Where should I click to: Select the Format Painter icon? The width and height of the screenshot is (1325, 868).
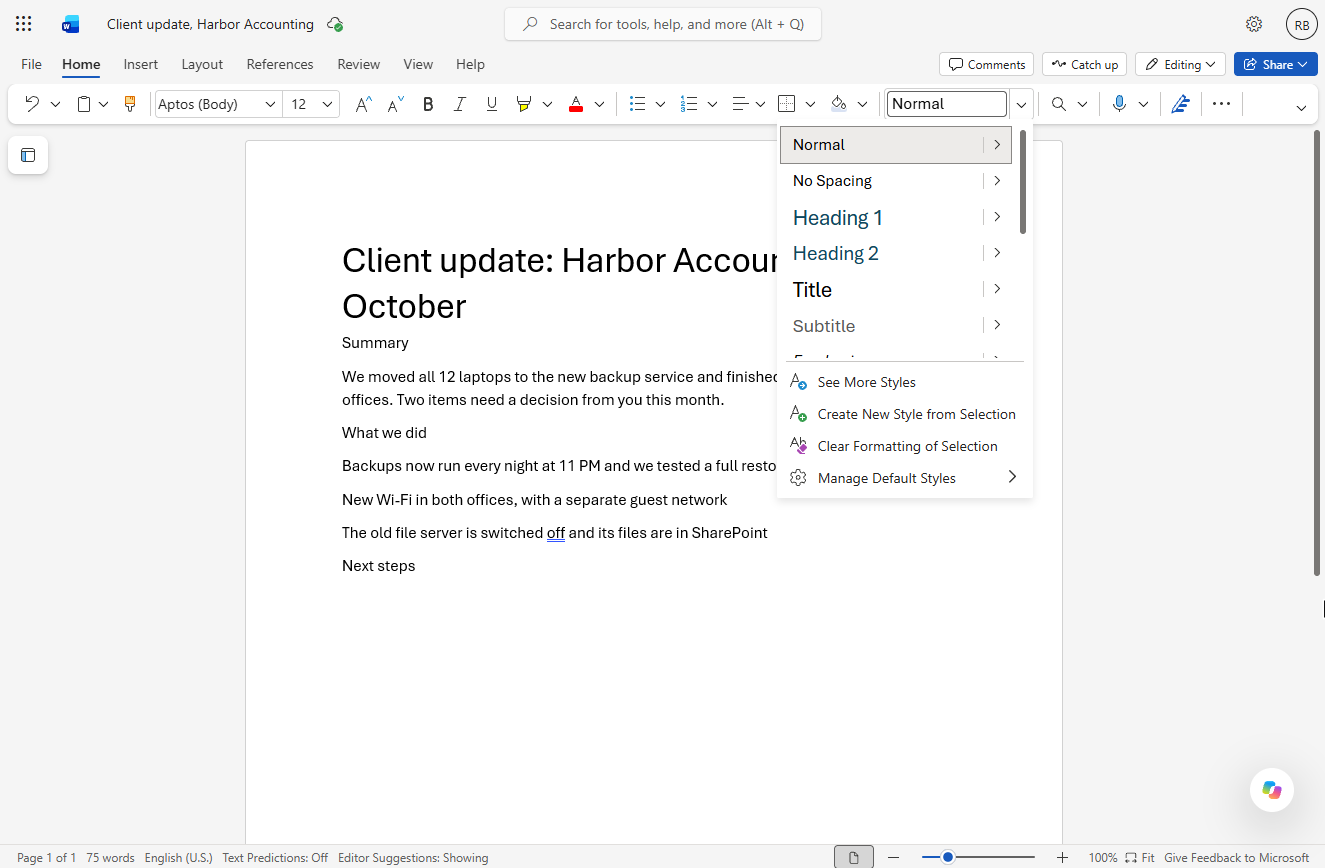coord(130,104)
